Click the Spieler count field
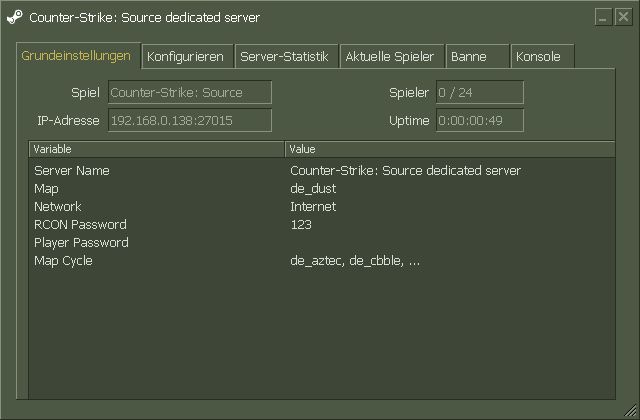Viewport: 640px width, 420px height. pyautogui.click(x=479, y=93)
